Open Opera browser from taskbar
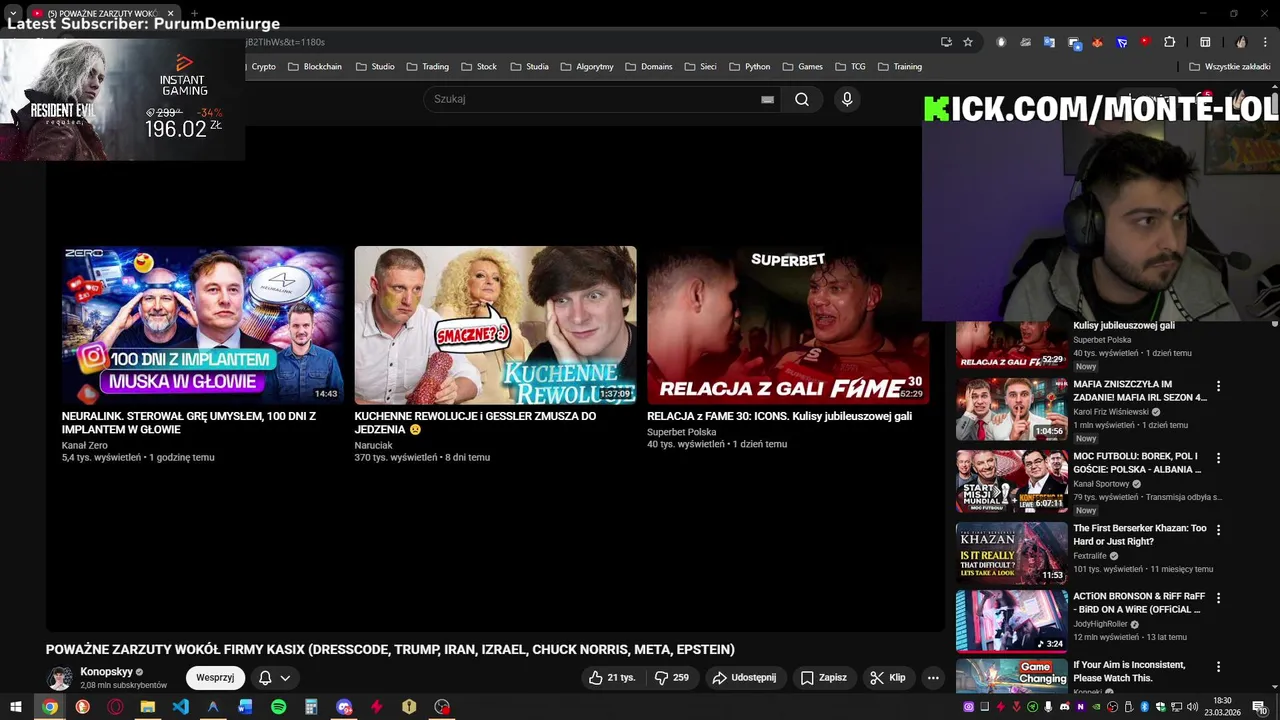This screenshot has width=1280, height=720. point(115,707)
